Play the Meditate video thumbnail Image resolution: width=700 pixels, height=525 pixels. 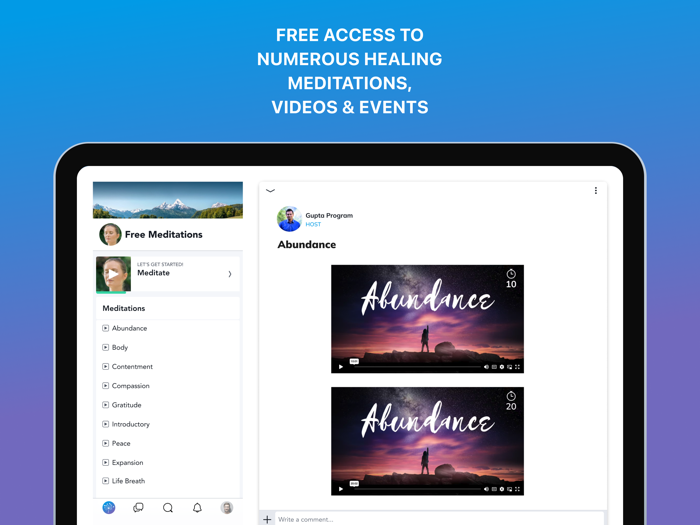tap(113, 274)
